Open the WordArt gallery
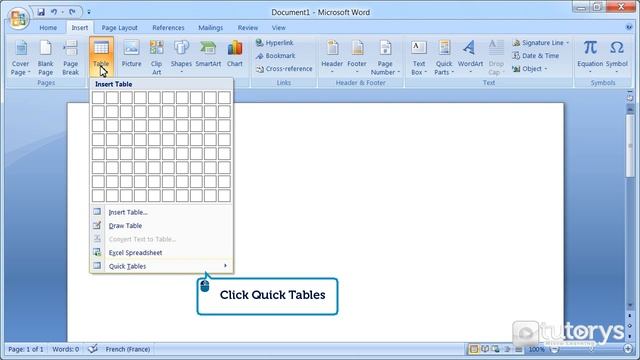This screenshot has width=640, height=360. [470, 57]
